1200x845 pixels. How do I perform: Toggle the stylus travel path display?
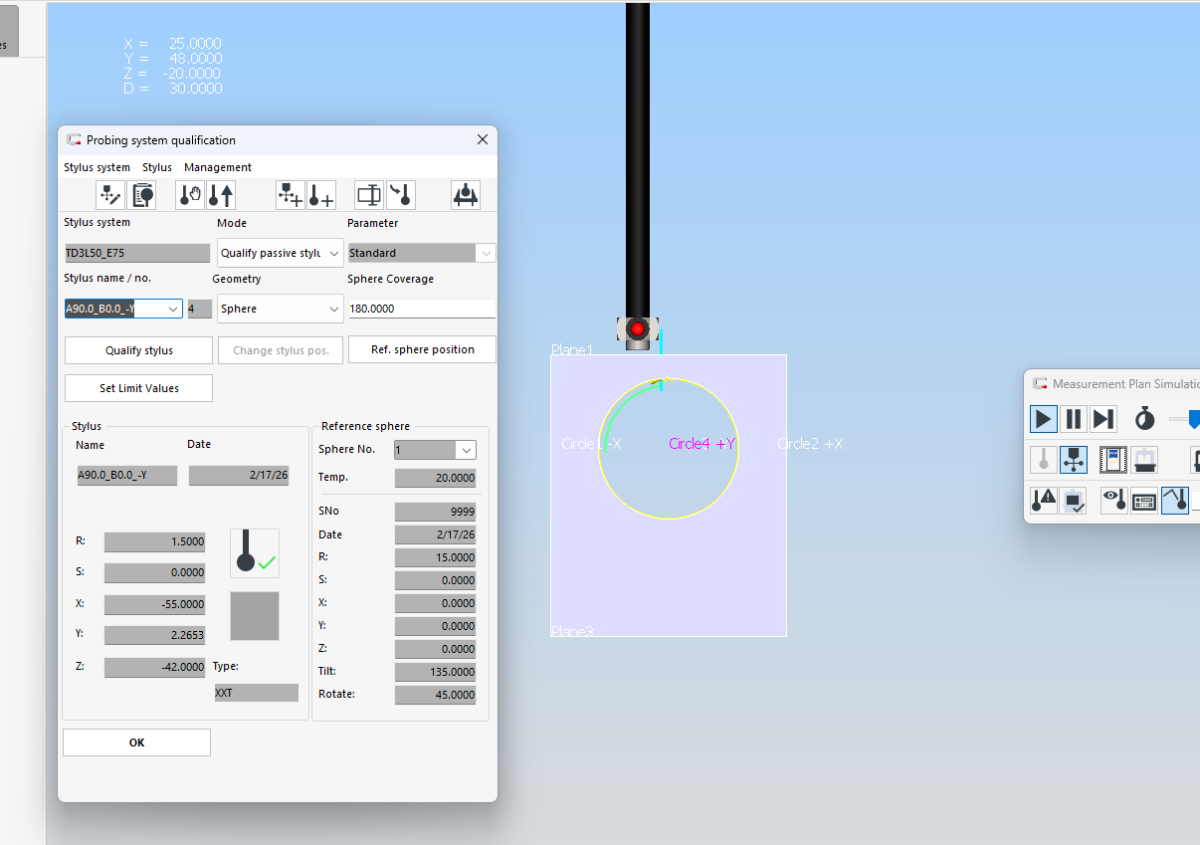(x=1175, y=500)
